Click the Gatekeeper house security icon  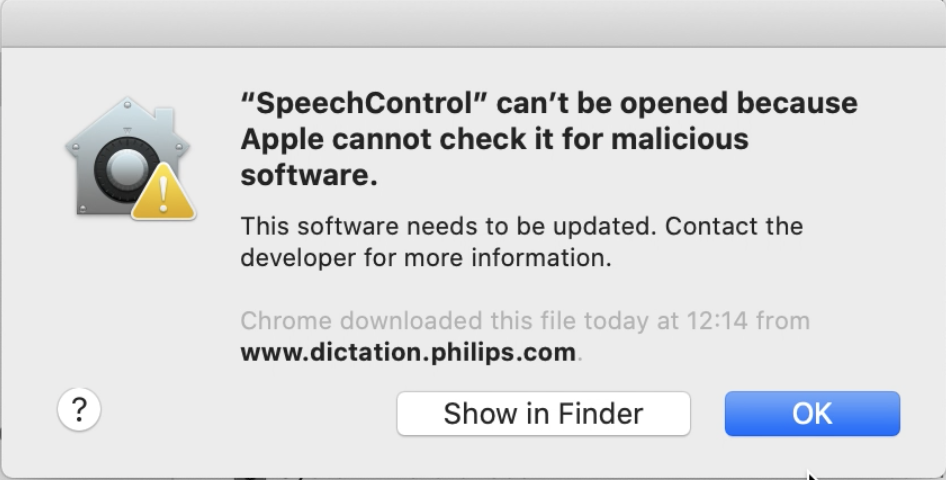click(x=125, y=158)
